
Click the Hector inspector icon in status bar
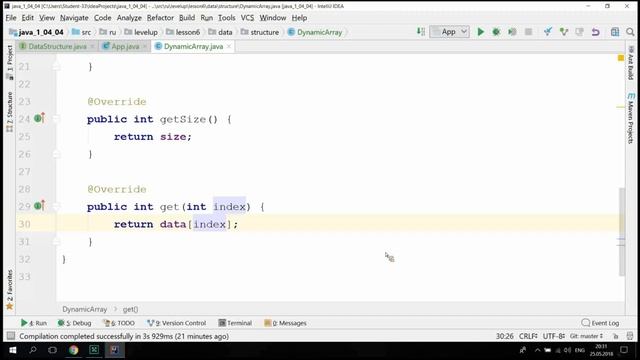click(630, 336)
